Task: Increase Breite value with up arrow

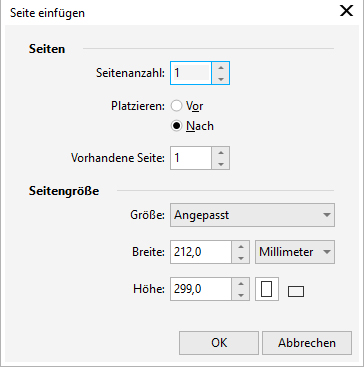Action: tap(241, 246)
